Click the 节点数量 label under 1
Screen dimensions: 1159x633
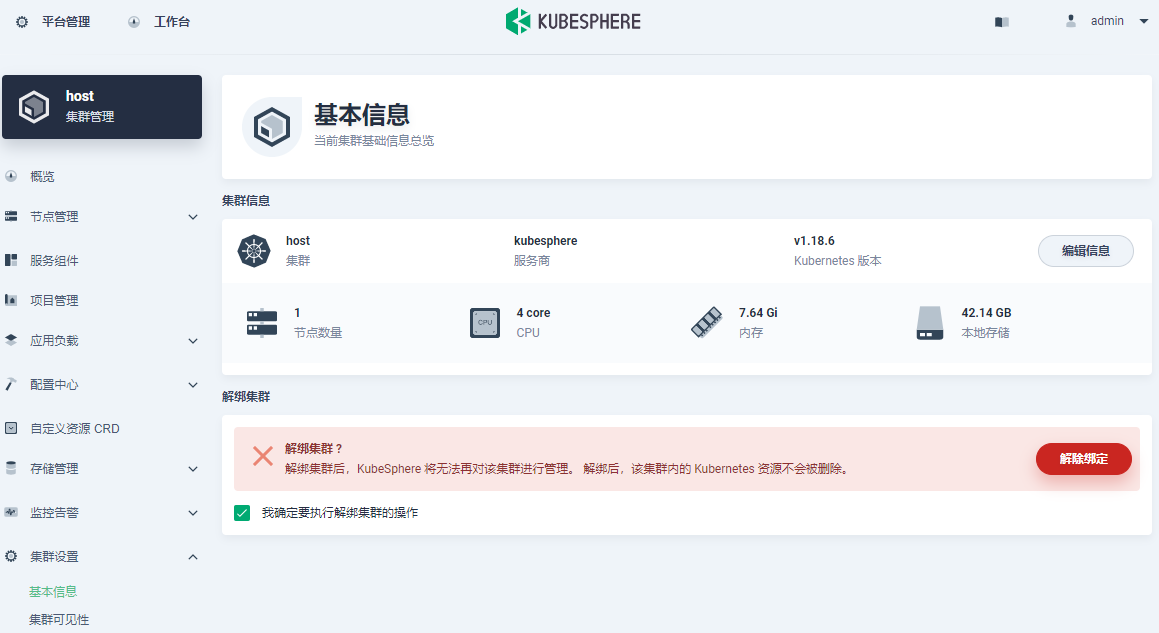pyautogui.click(x=319, y=333)
